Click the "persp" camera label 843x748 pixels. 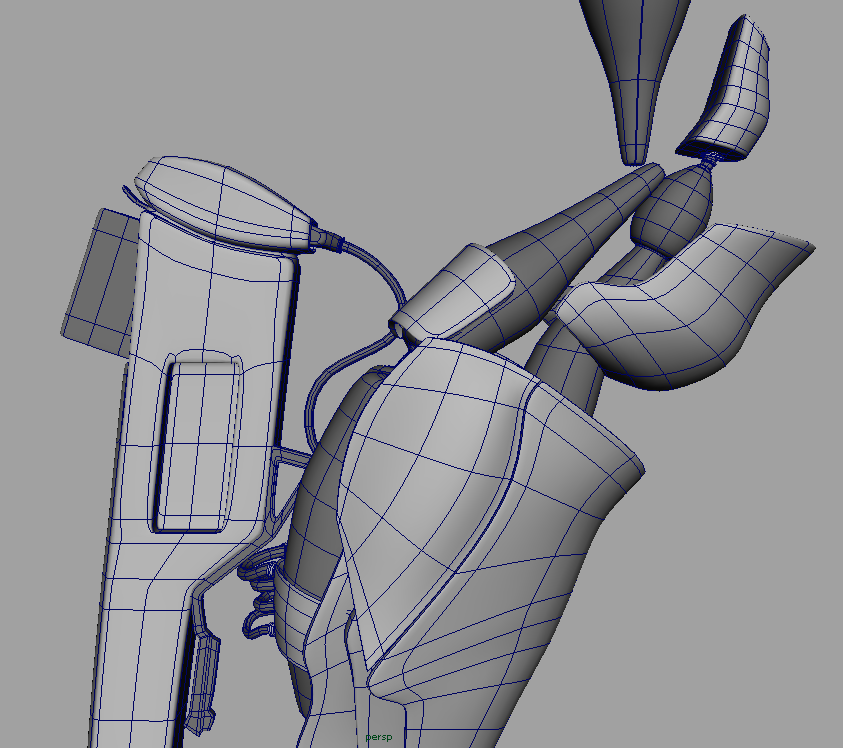point(378,737)
